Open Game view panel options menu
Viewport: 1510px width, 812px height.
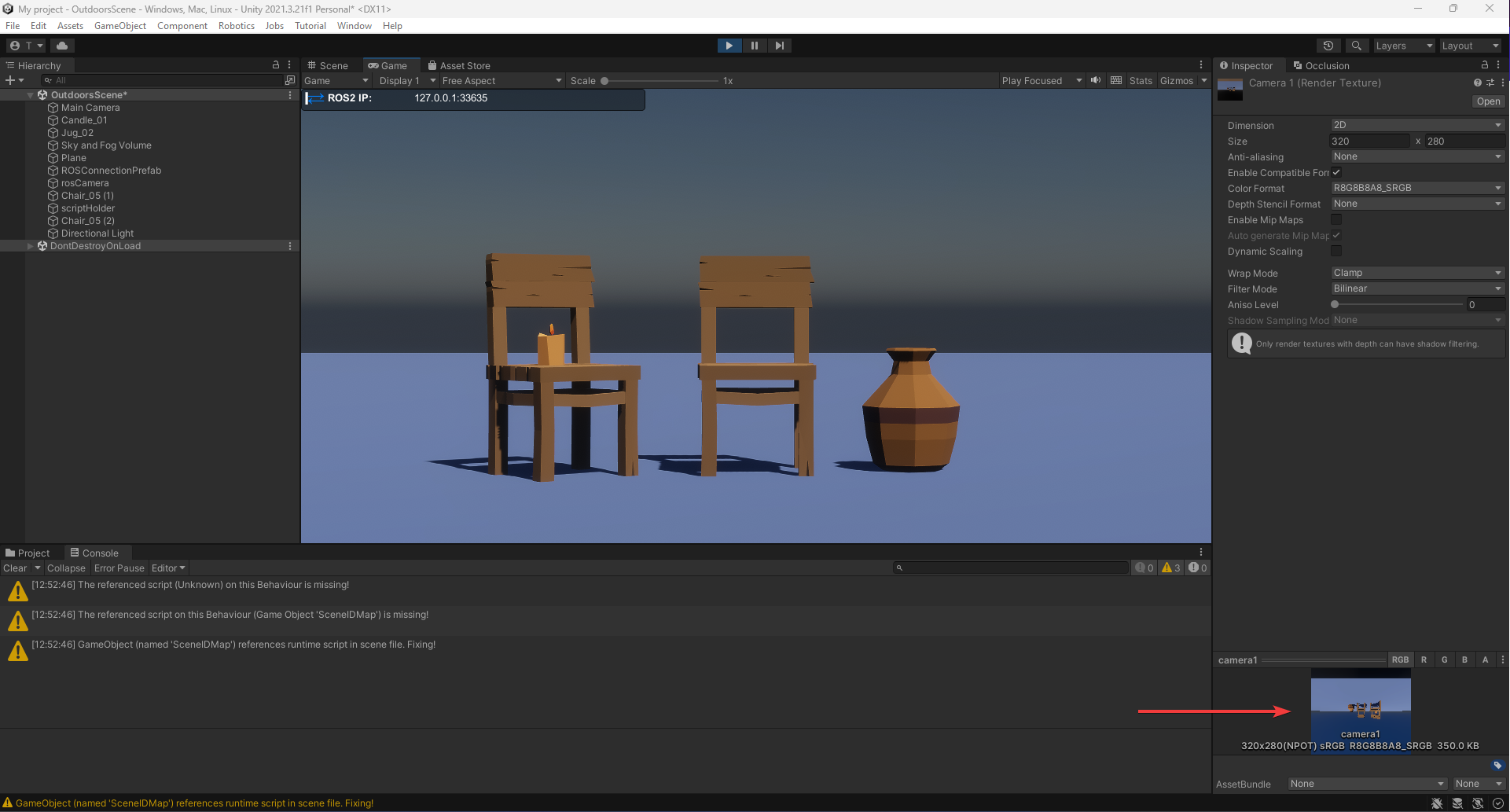(1201, 65)
